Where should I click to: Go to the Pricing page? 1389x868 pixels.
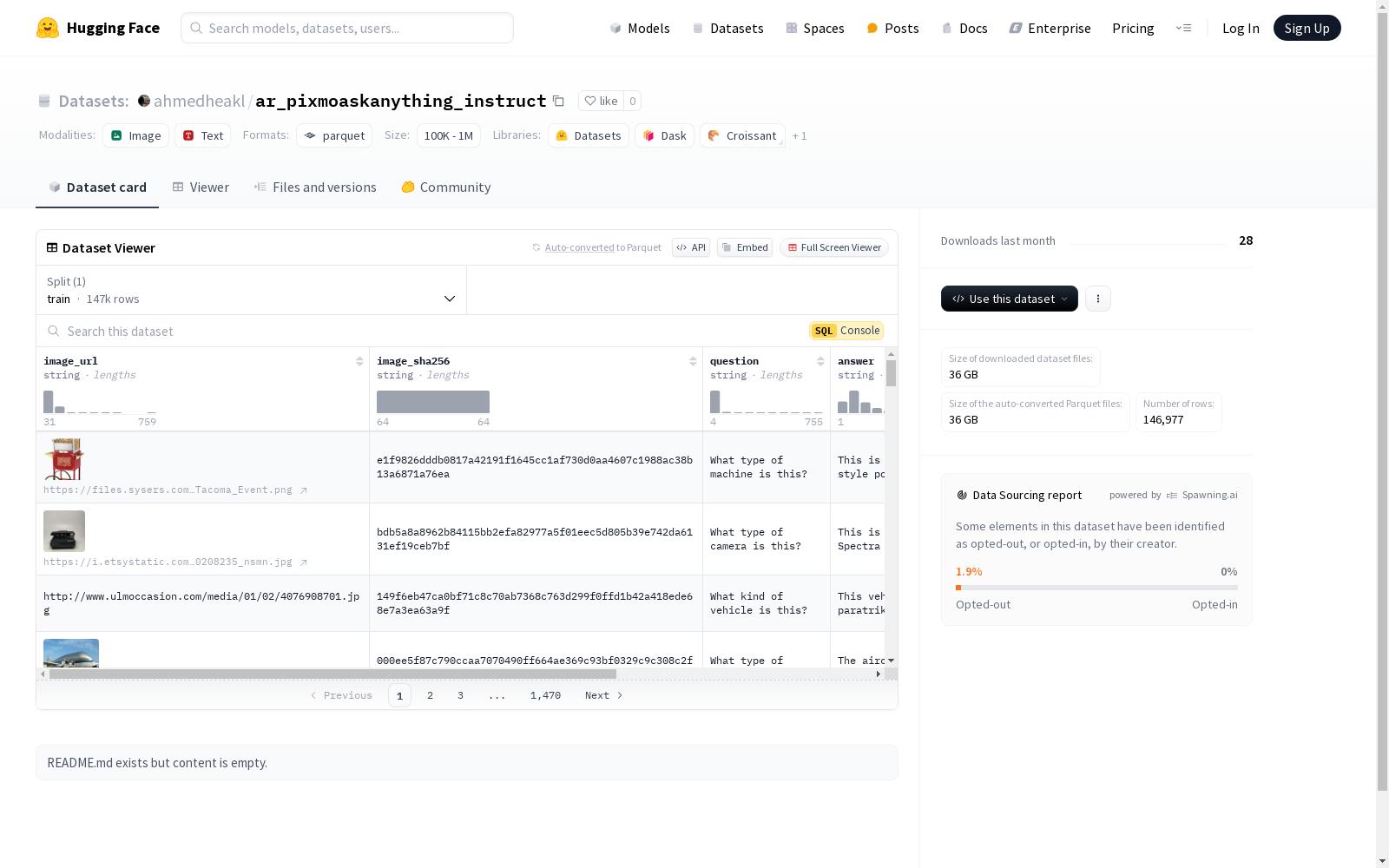pos(1133,28)
